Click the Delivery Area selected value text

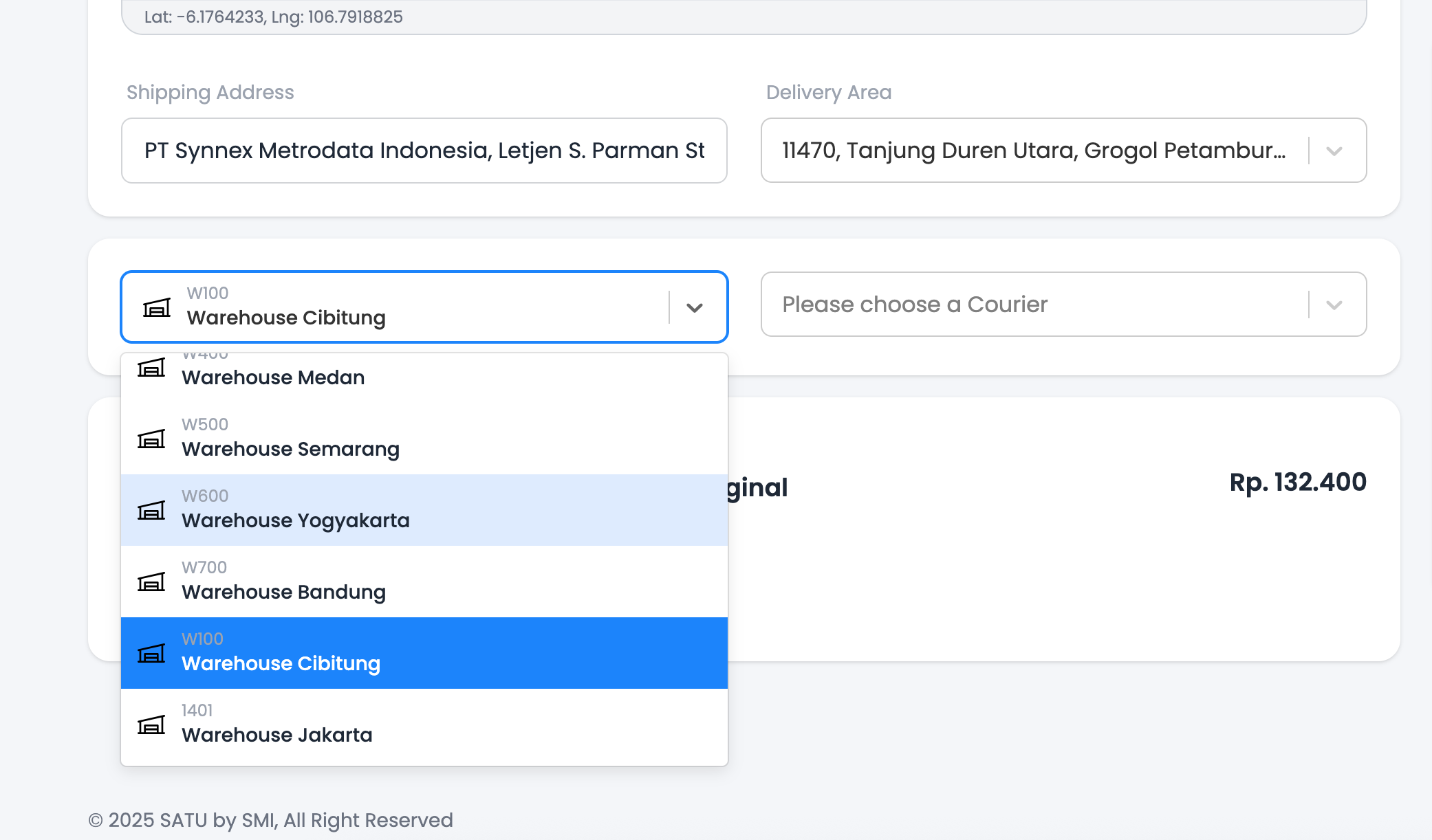coord(1033,151)
